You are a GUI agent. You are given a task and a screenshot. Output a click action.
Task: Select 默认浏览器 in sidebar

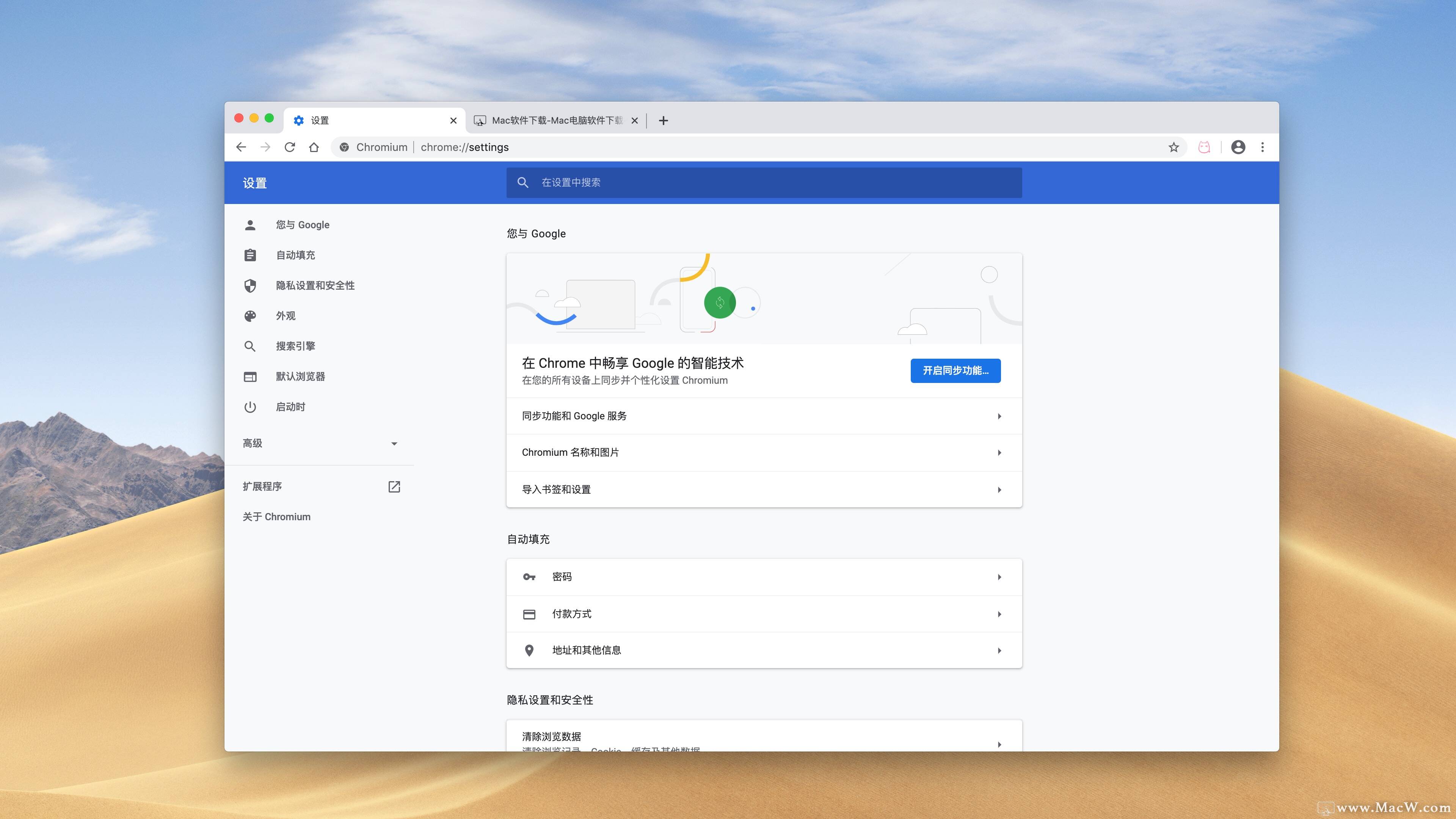pos(300,377)
